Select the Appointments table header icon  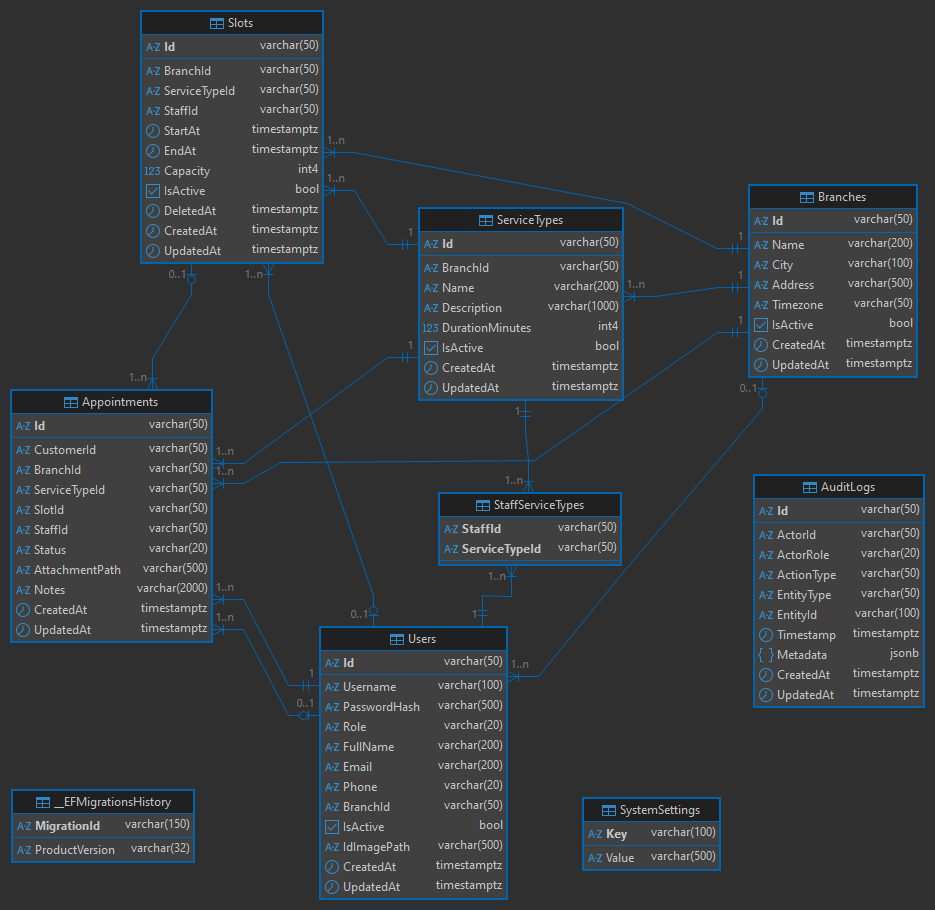click(x=71, y=403)
